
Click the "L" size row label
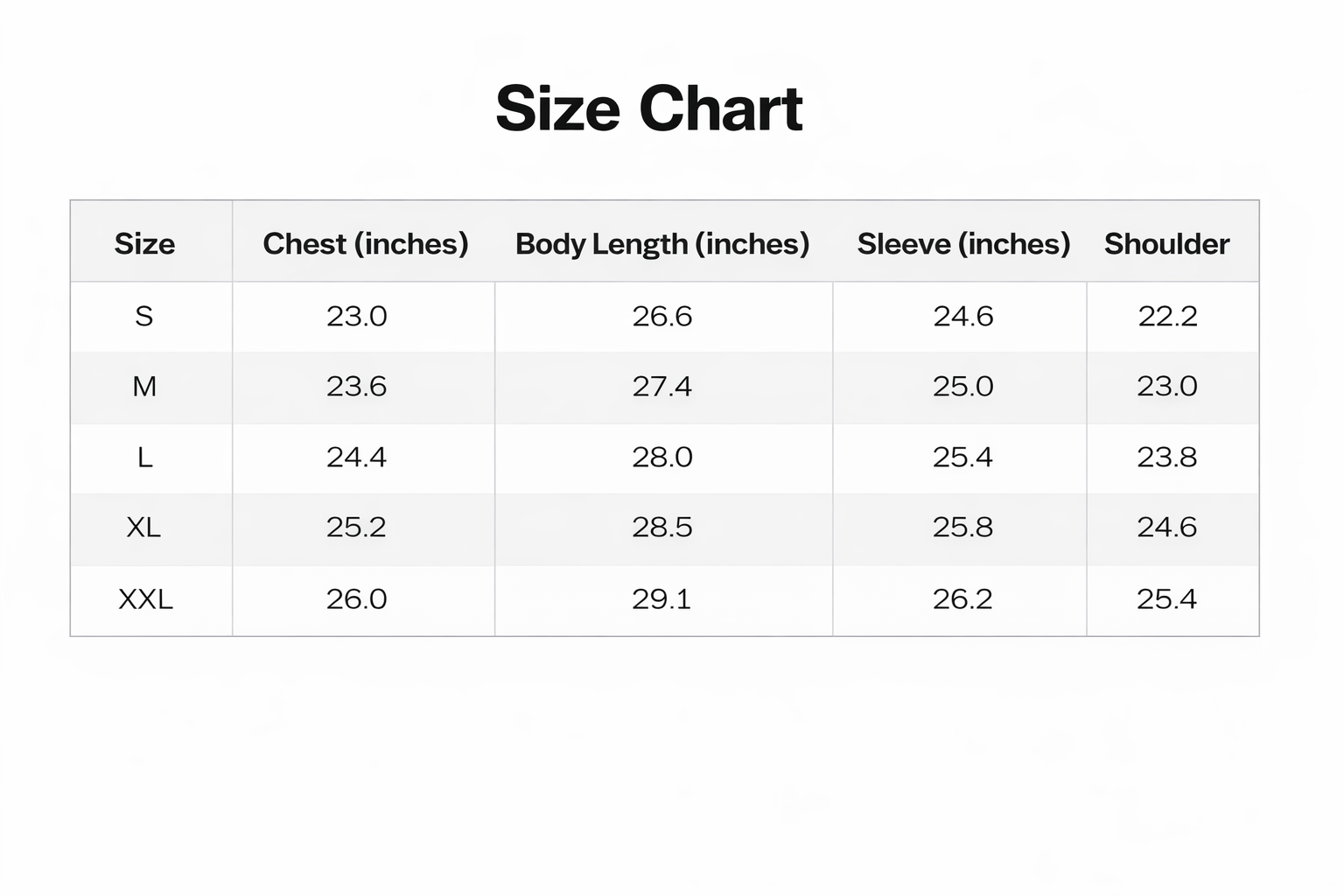click(145, 457)
